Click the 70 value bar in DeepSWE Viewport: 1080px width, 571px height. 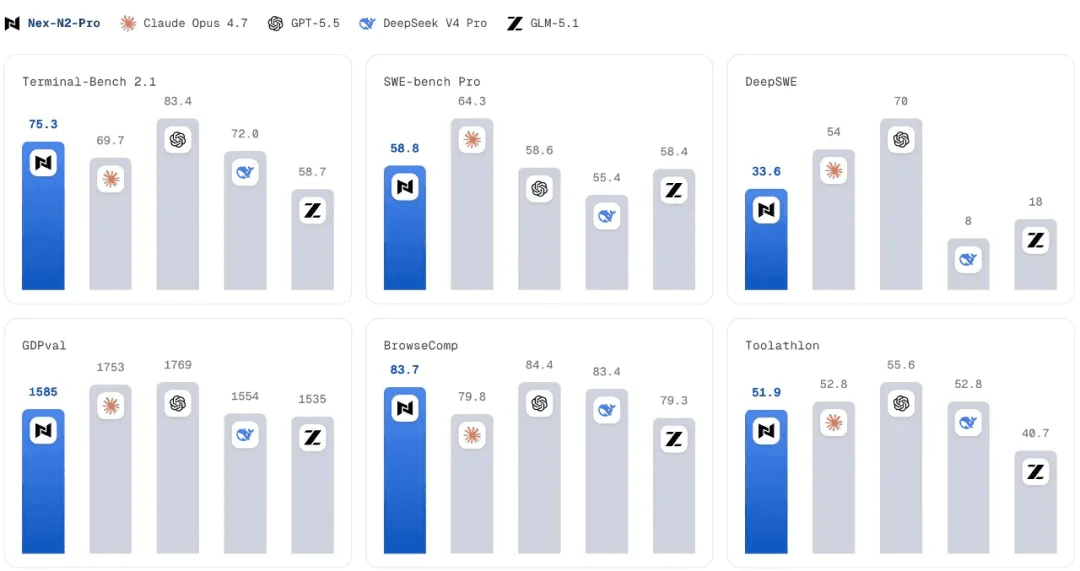click(x=900, y=204)
